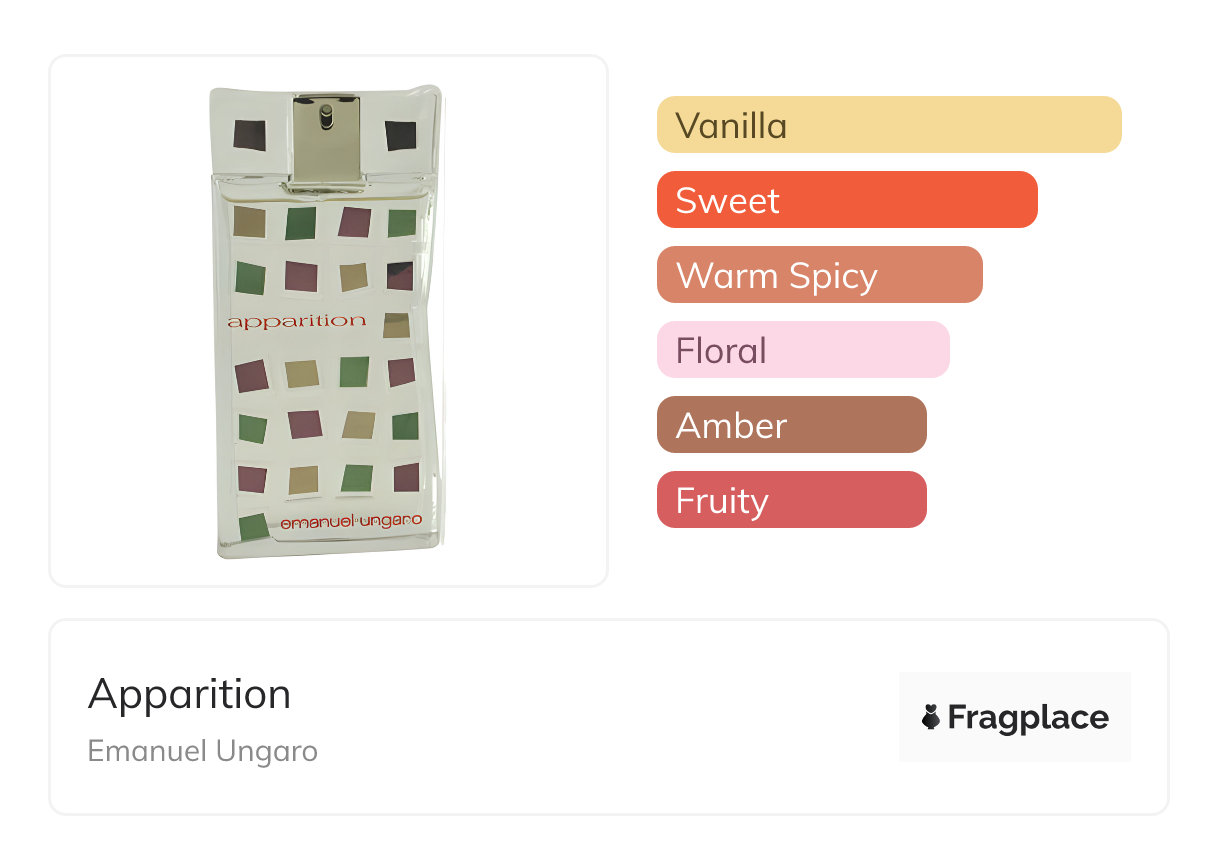This screenshot has width=1218, height=864.
Task: Choose the Floral accord bar
Action: (802, 350)
